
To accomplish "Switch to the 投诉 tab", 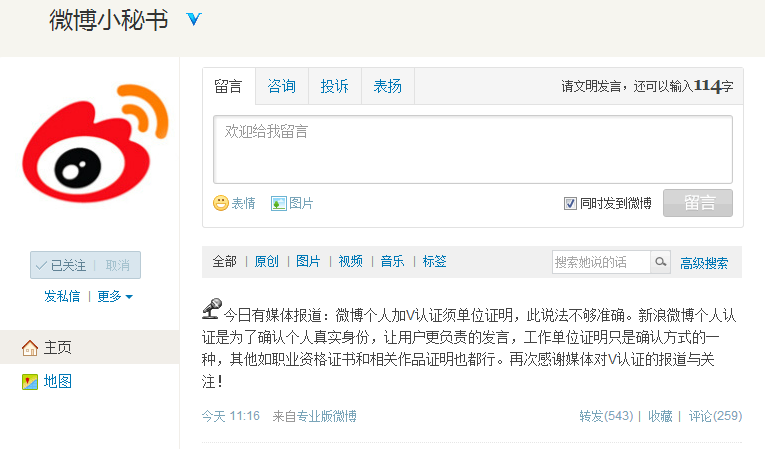I will [x=334, y=86].
